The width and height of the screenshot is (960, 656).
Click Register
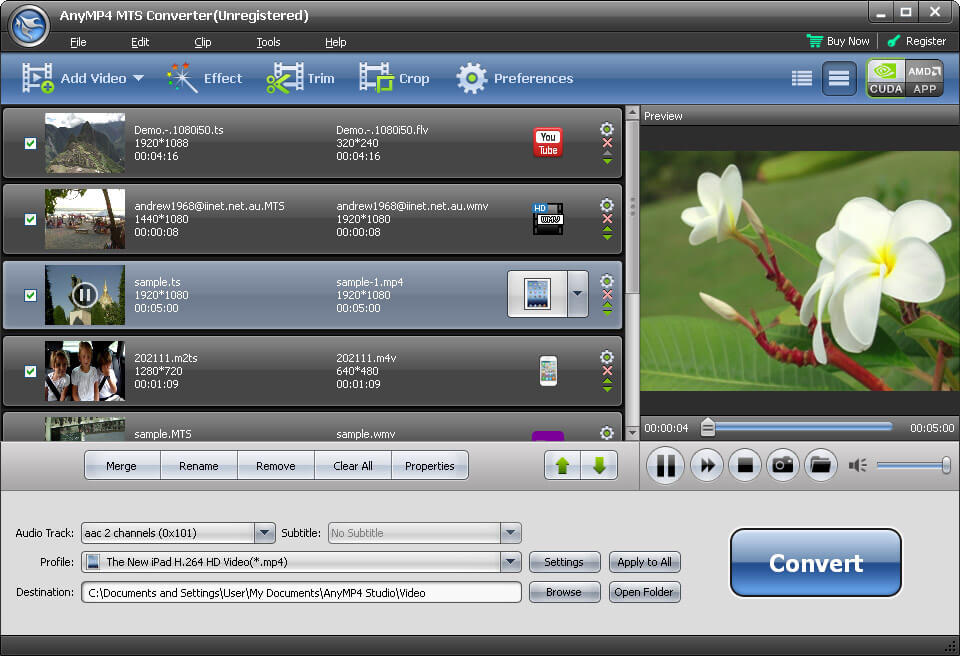917,41
